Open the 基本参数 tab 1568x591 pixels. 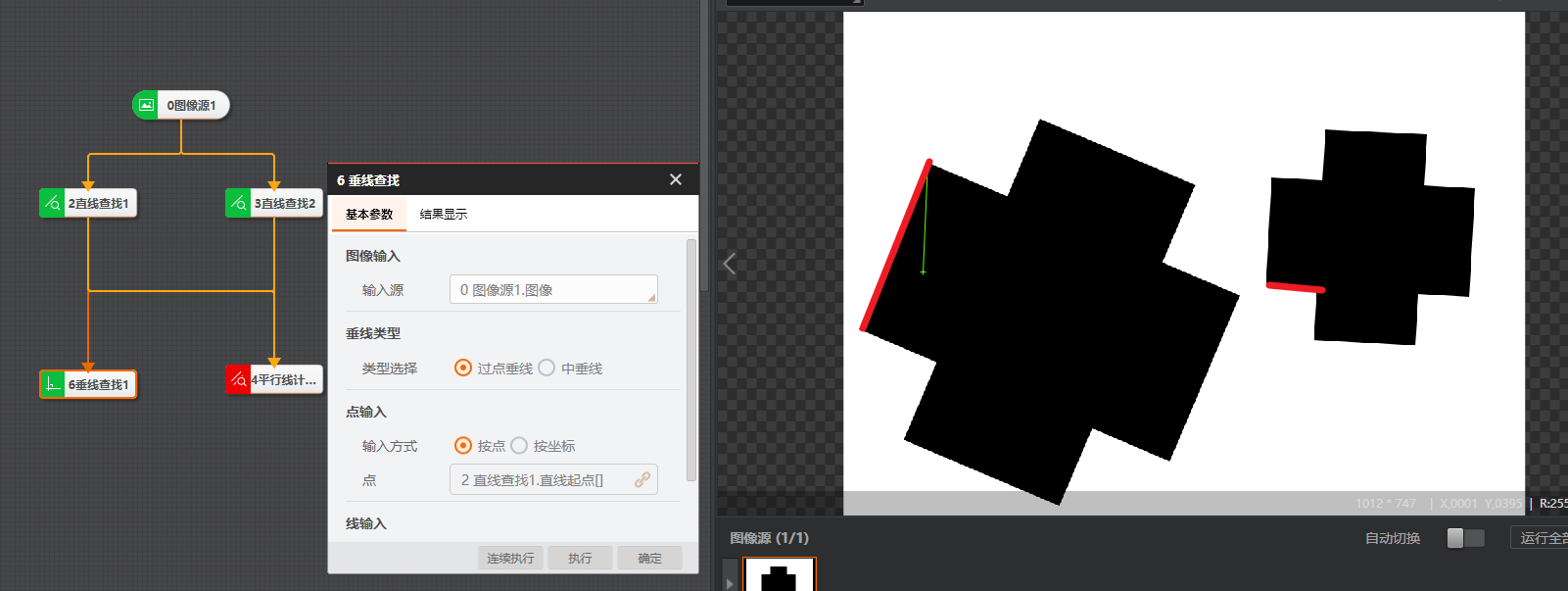(369, 214)
